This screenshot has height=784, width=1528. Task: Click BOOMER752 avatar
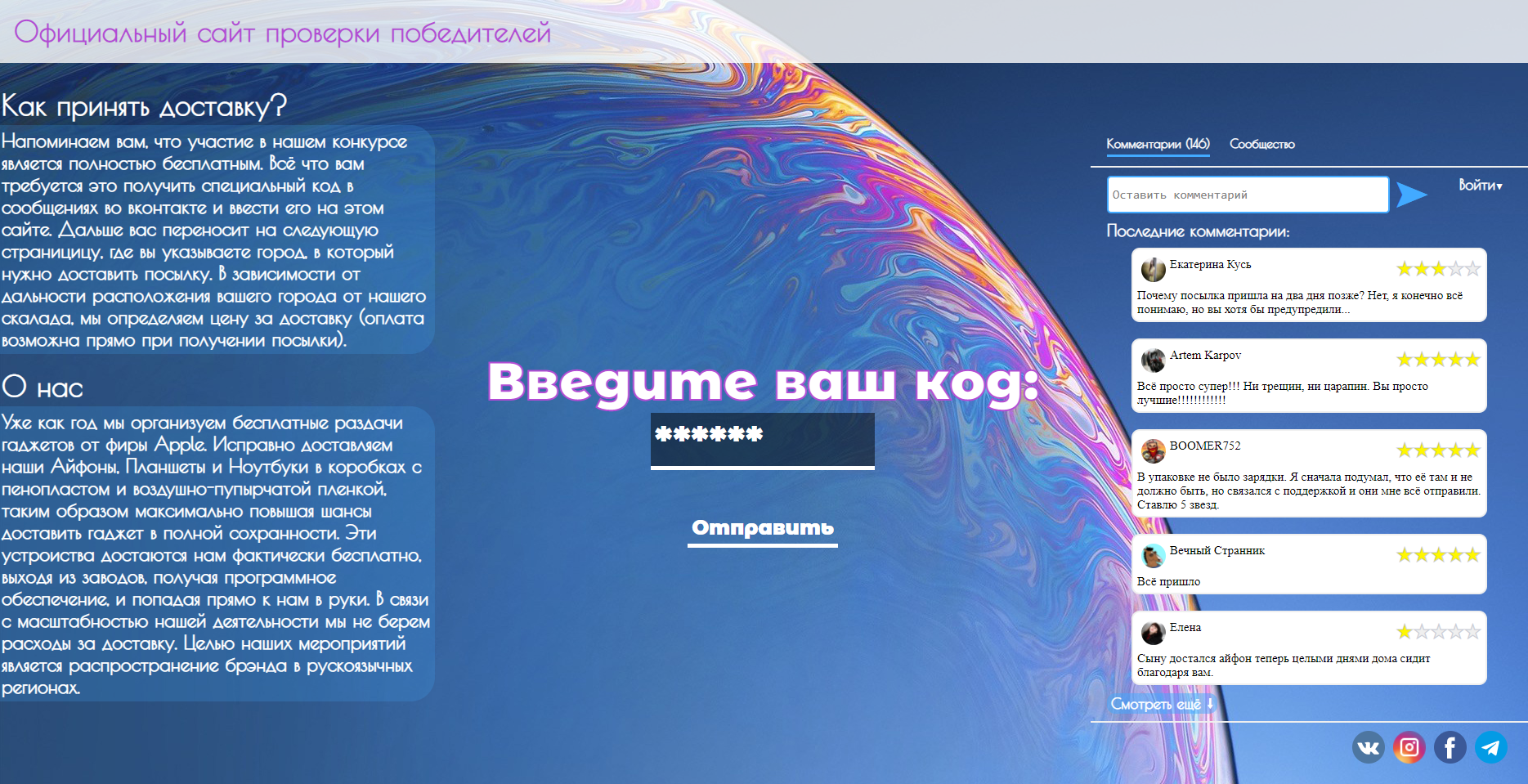pyautogui.click(x=1153, y=450)
